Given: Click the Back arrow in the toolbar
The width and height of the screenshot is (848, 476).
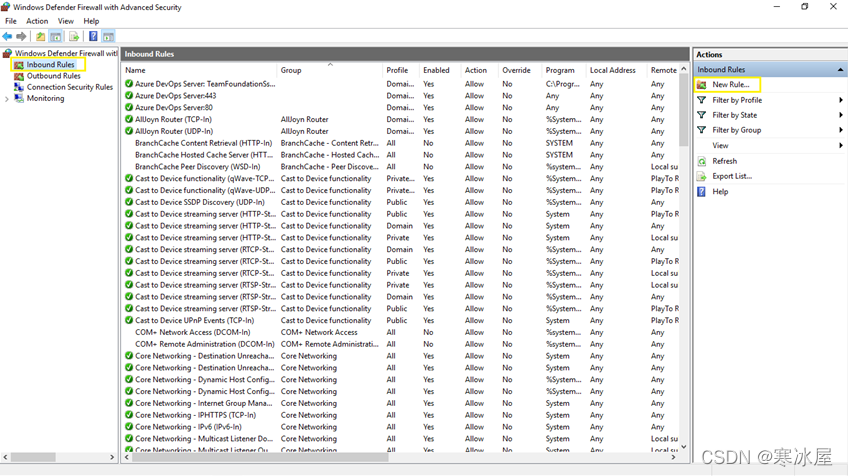Looking at the screenshot, I should point(8,37).
